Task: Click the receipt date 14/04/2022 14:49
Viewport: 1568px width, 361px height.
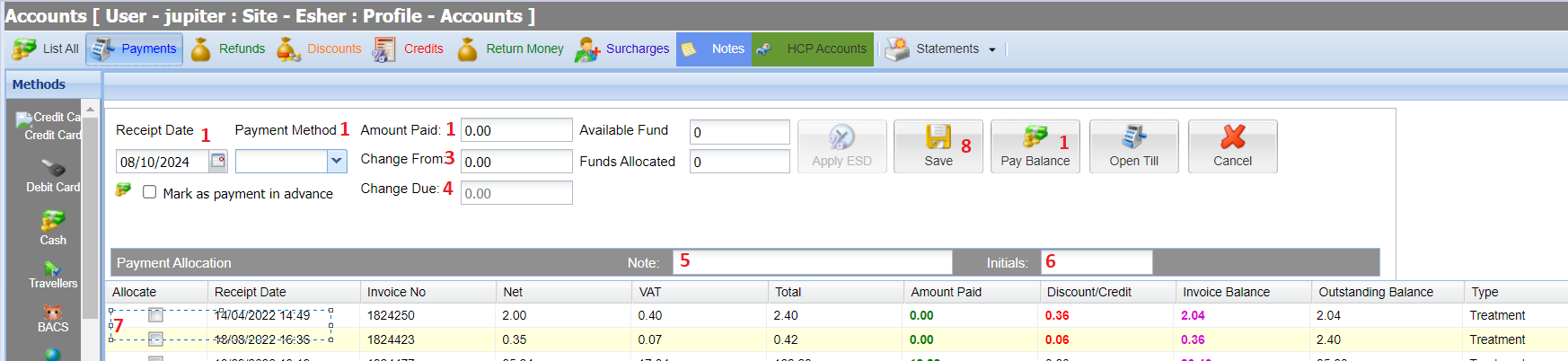Action: [262, 315]
